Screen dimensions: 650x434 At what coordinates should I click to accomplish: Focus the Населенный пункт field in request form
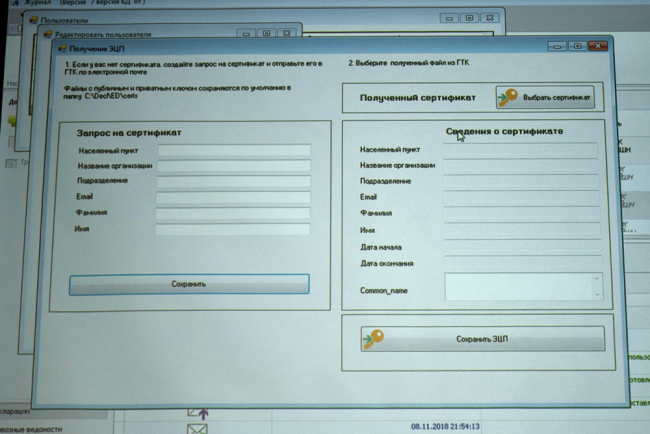(x=233, y=151)
